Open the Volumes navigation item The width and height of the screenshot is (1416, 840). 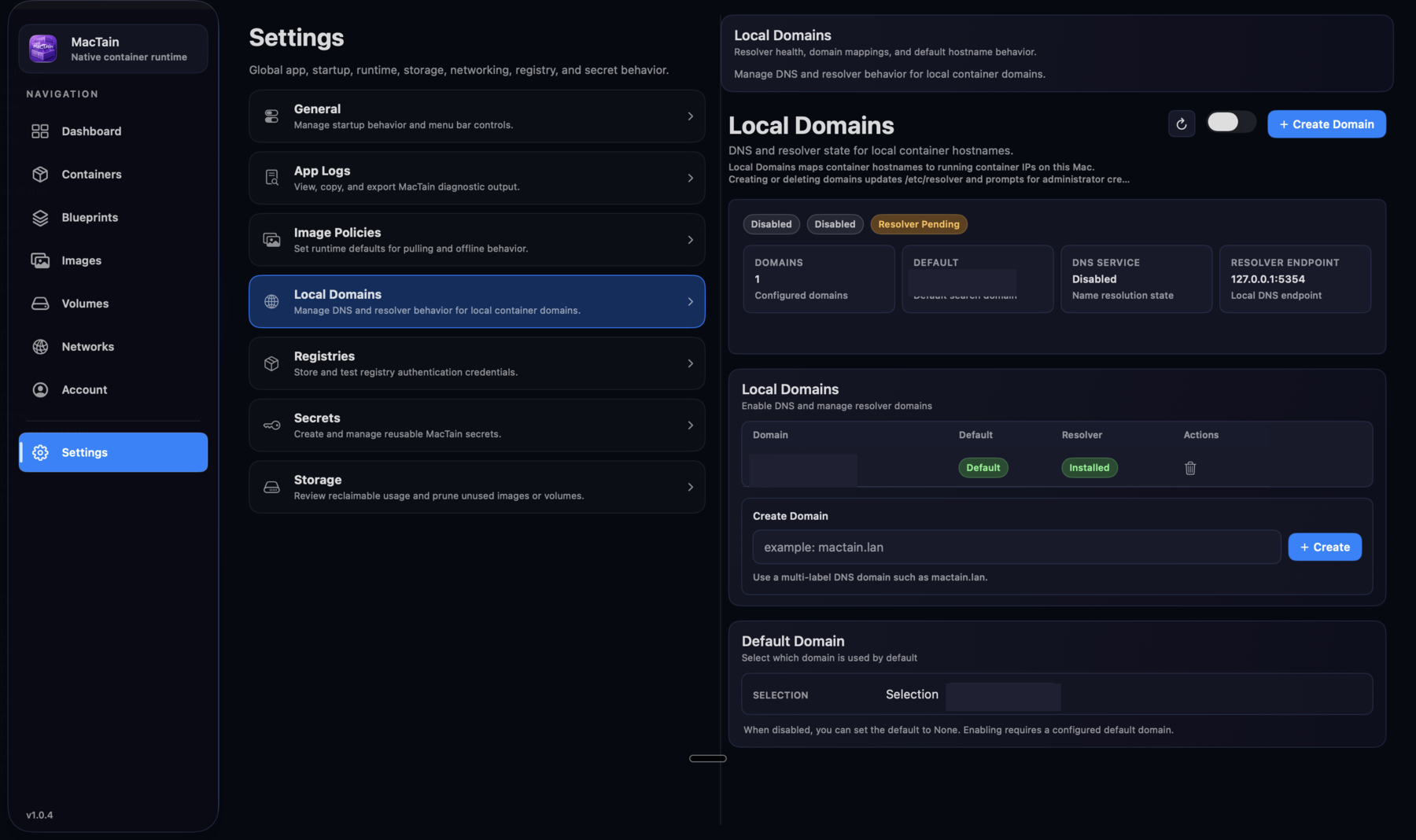(x=113, y=304)
